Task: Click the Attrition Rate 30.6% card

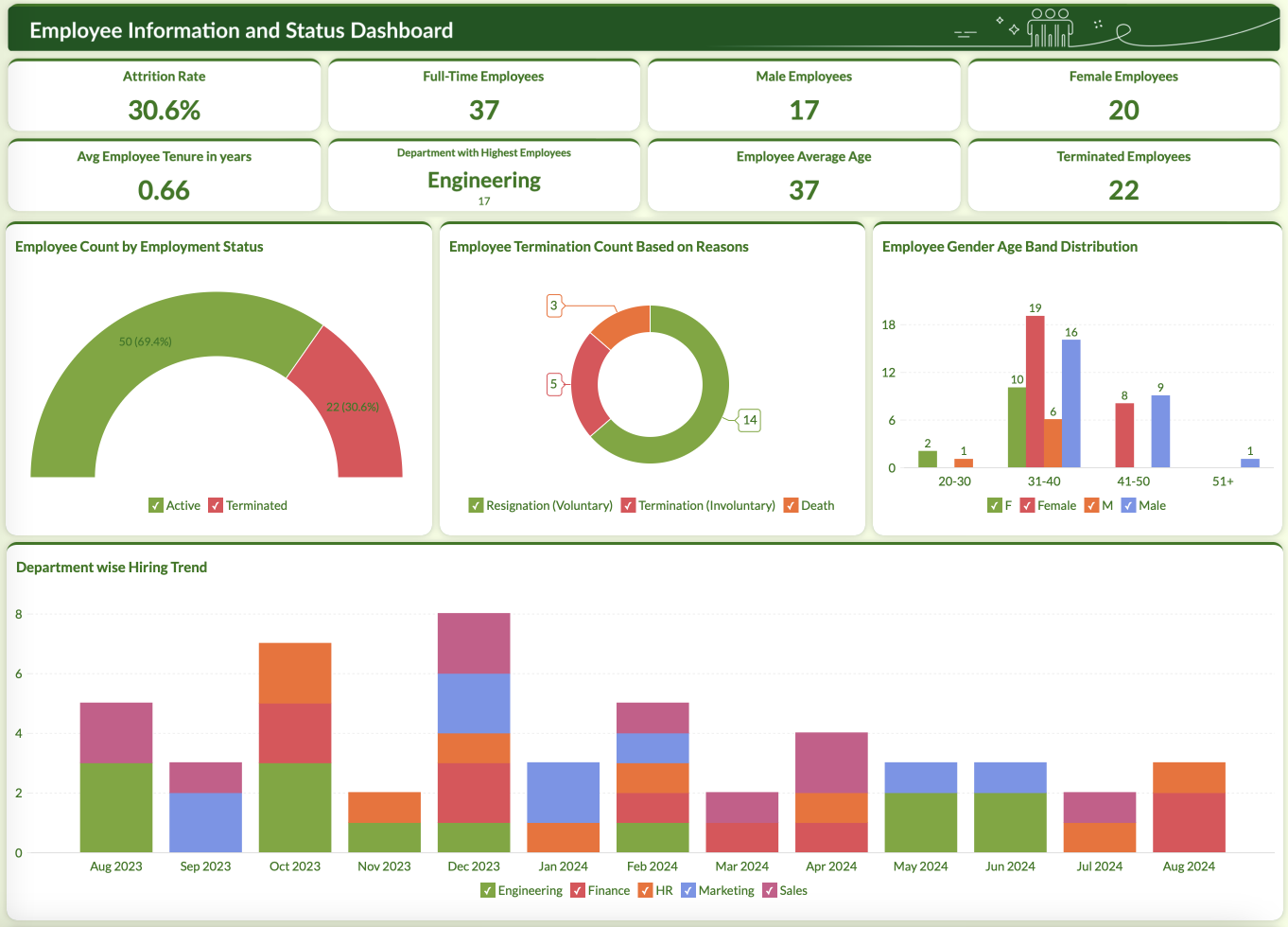Action: pos(165,96)
